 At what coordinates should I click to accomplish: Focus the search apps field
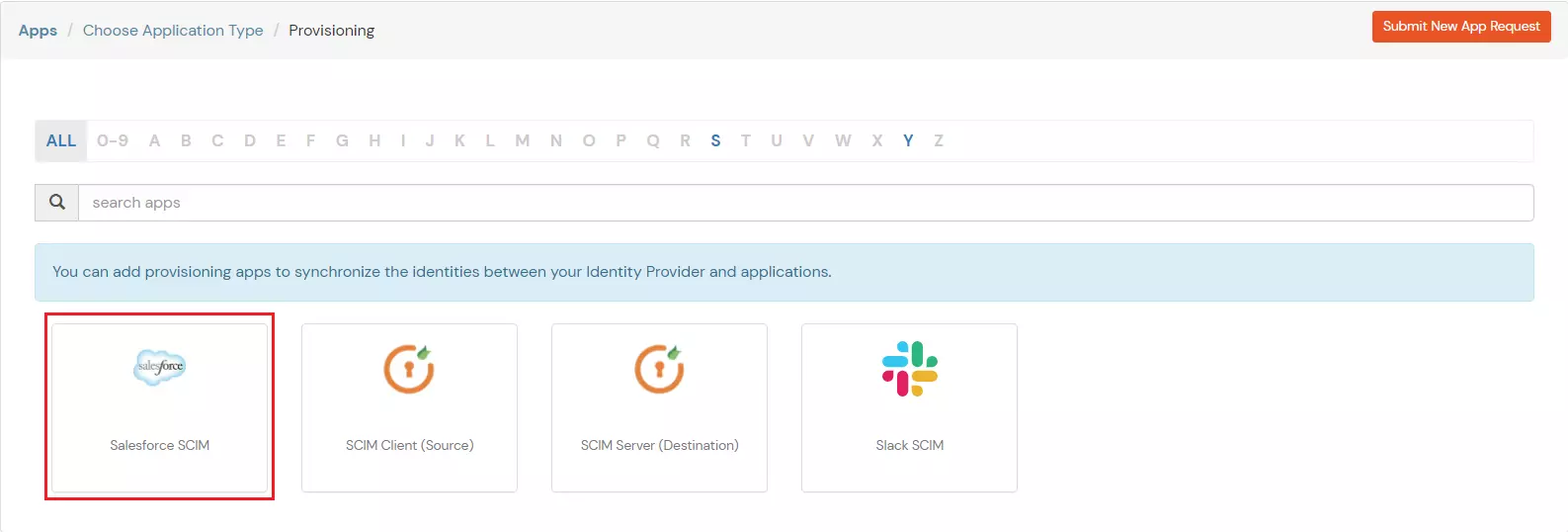coord(806,203)
